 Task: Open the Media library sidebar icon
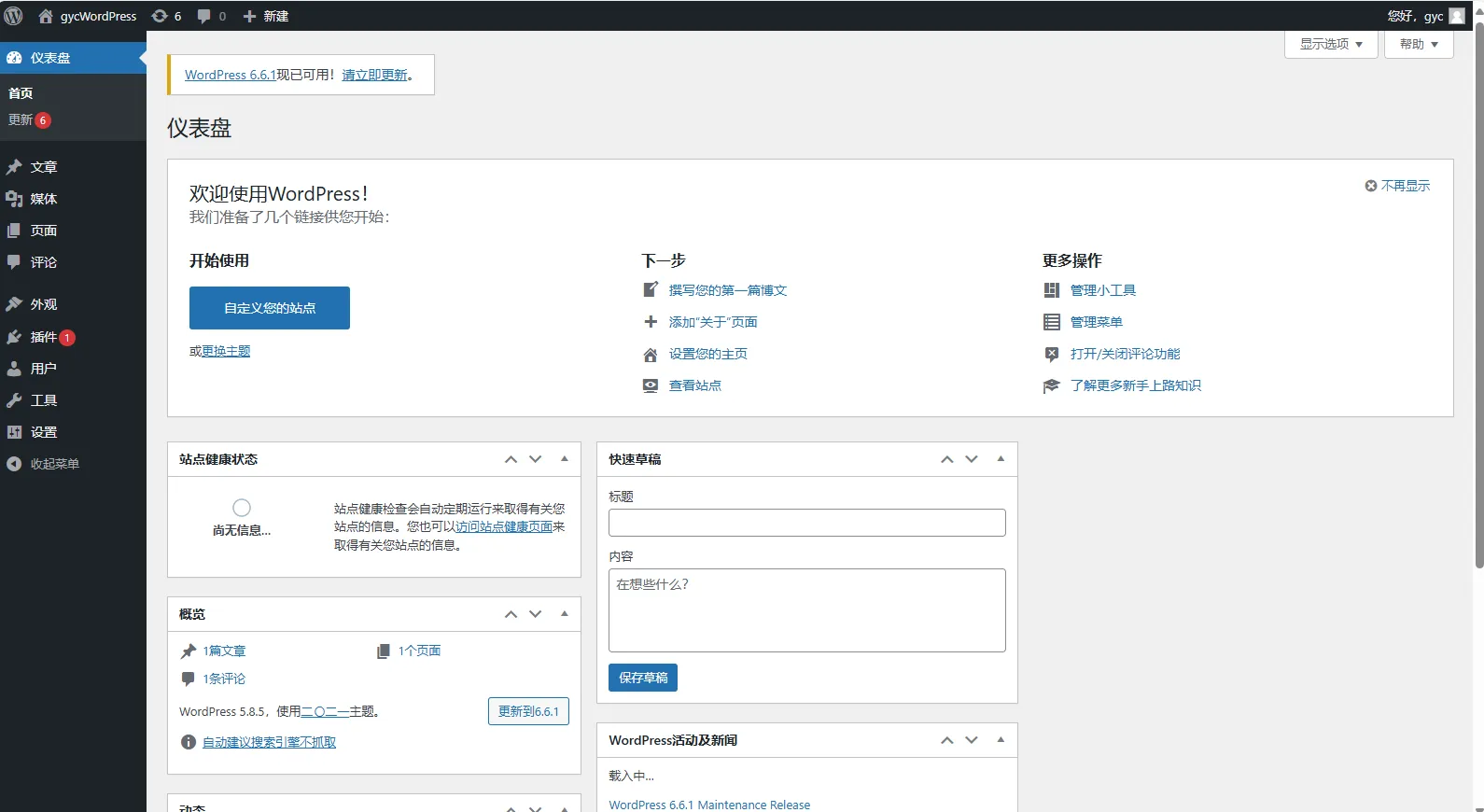[14, 199]
